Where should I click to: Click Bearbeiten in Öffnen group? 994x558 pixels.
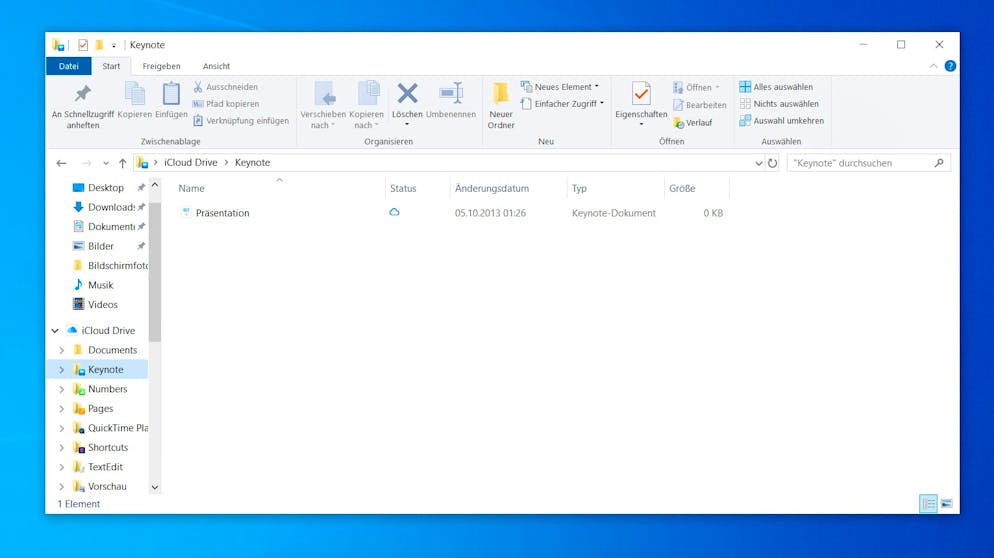pyautogui.click(x=699, y=105)
